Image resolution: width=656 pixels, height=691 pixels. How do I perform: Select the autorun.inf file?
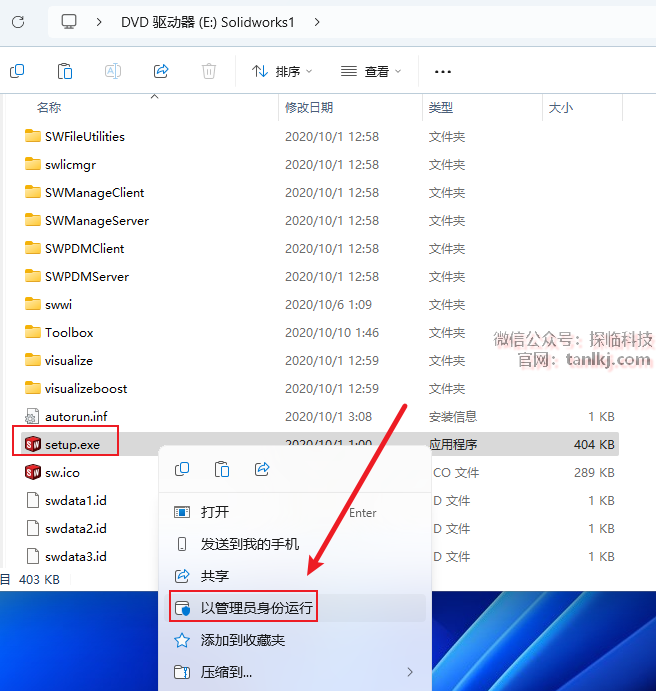76,416
